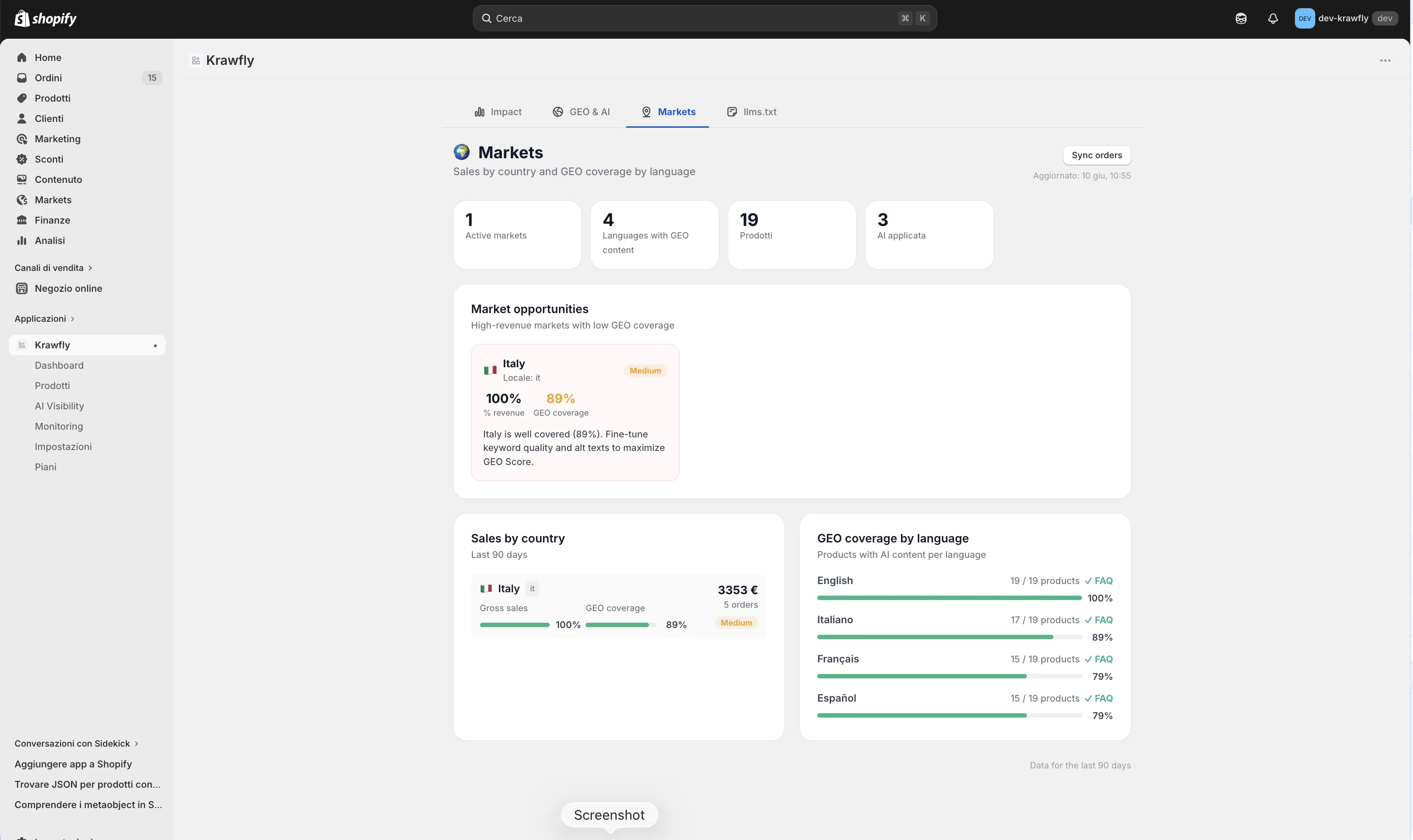Click Italy GEO coverage bar in Sales
Screen dimensions: 1413x840
[621, 625]
